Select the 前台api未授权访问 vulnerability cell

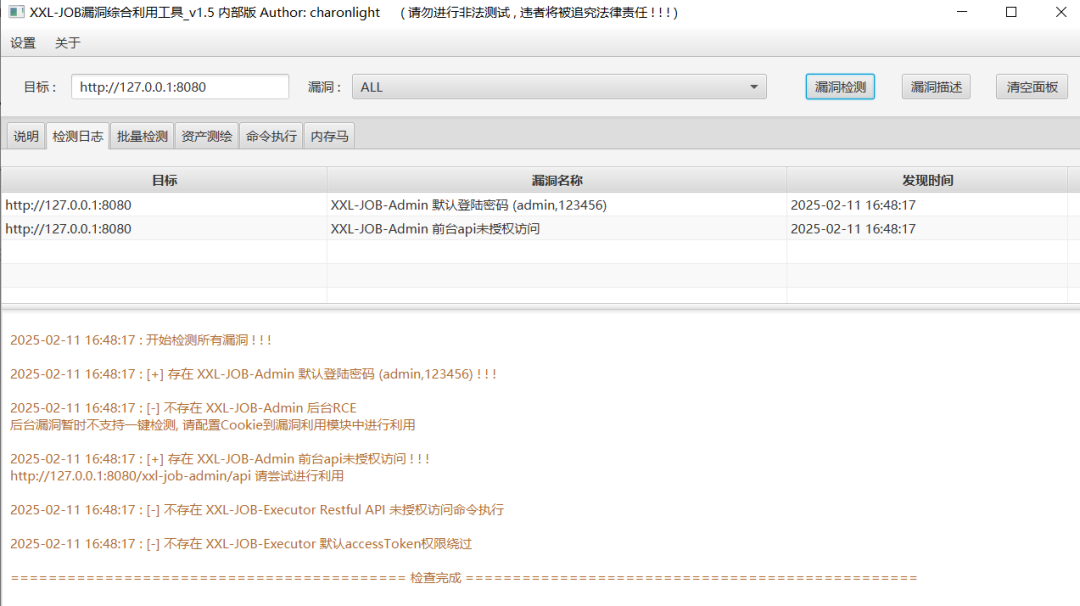click(x=557, y=229)
